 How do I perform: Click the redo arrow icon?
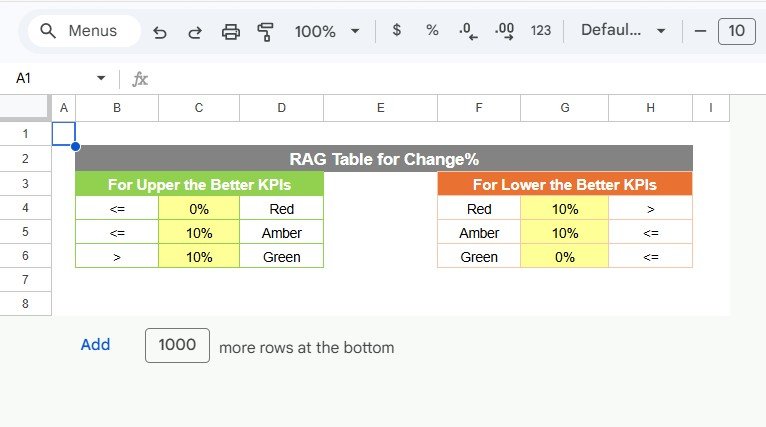pos(195,31)
